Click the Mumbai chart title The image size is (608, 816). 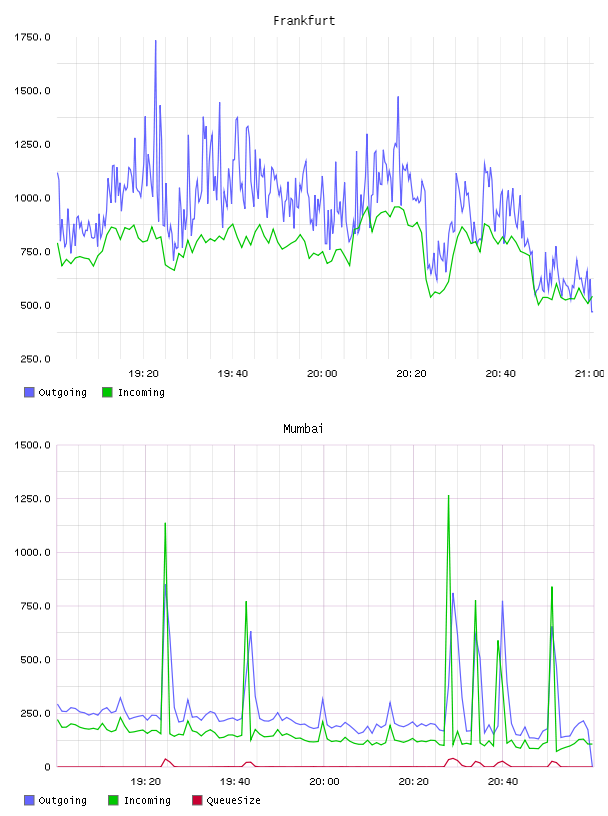[x=303, y=428]
